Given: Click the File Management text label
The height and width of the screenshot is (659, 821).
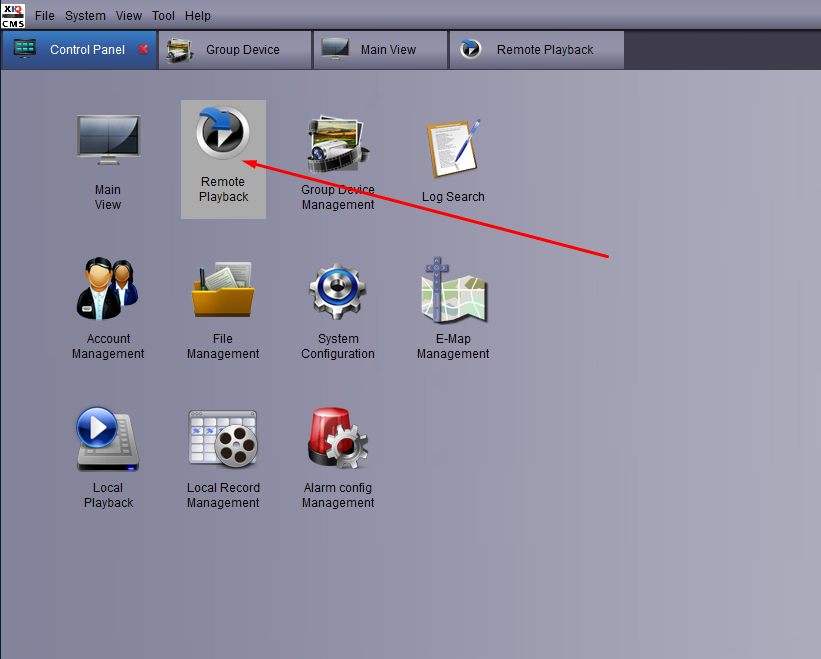Looking at the screenshot, I should point(223,346).
